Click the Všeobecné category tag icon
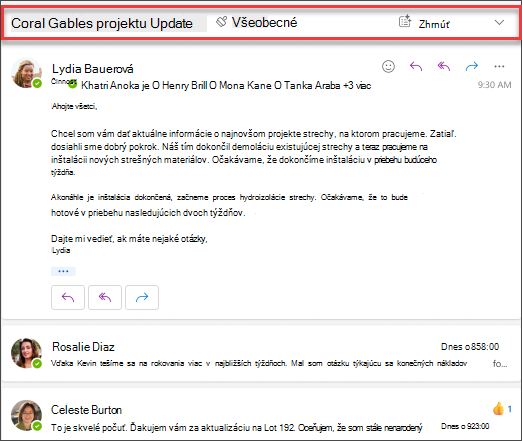The image size is (522, 441). 221,22
